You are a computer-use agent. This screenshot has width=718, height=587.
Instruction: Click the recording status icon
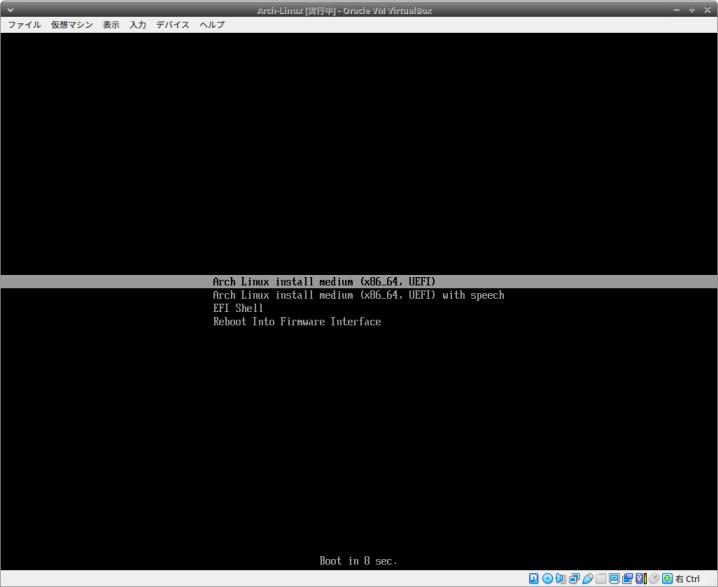[x=627, y=578]
